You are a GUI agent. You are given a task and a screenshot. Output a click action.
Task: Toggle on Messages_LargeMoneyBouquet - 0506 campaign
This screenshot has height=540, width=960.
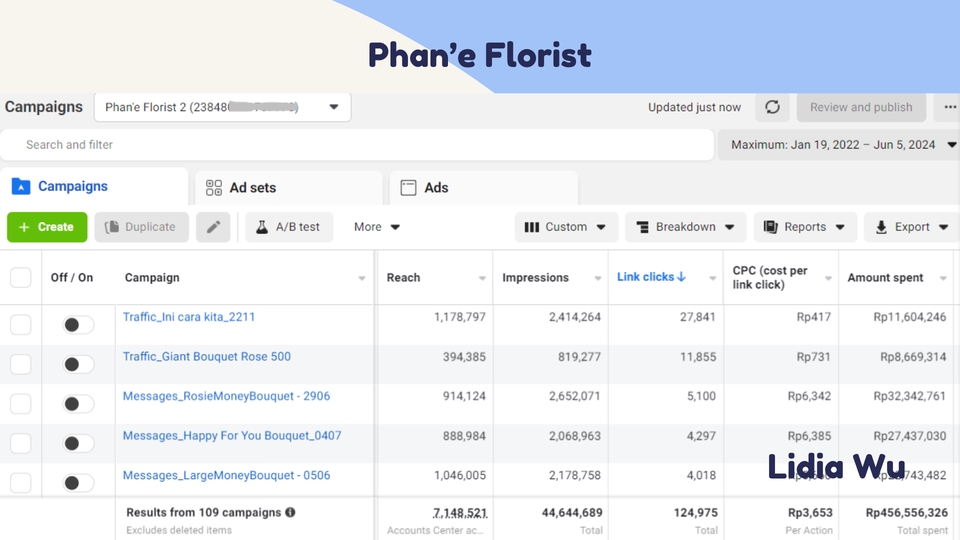point(78,482)
